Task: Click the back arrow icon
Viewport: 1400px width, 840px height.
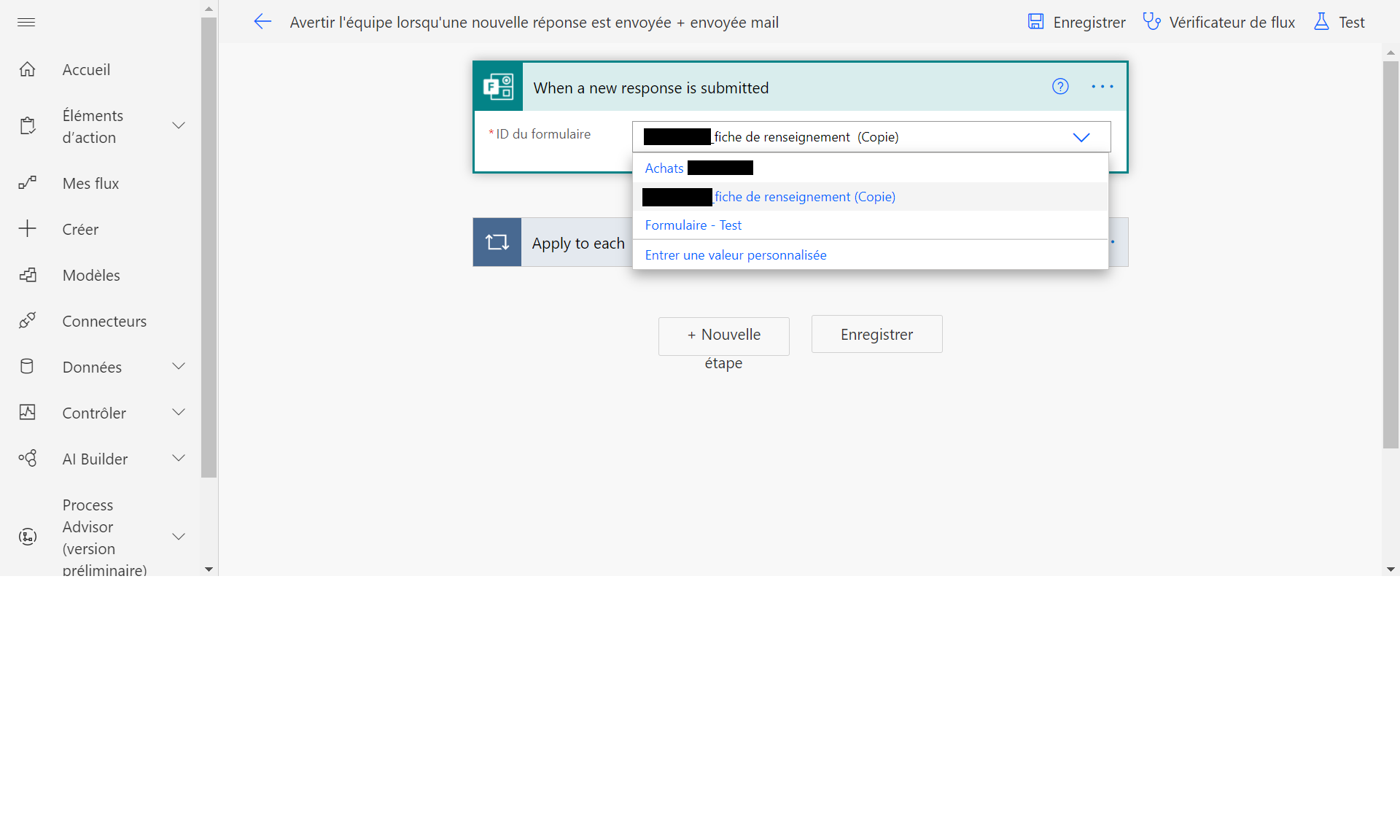Action: [x=262, y=22]
